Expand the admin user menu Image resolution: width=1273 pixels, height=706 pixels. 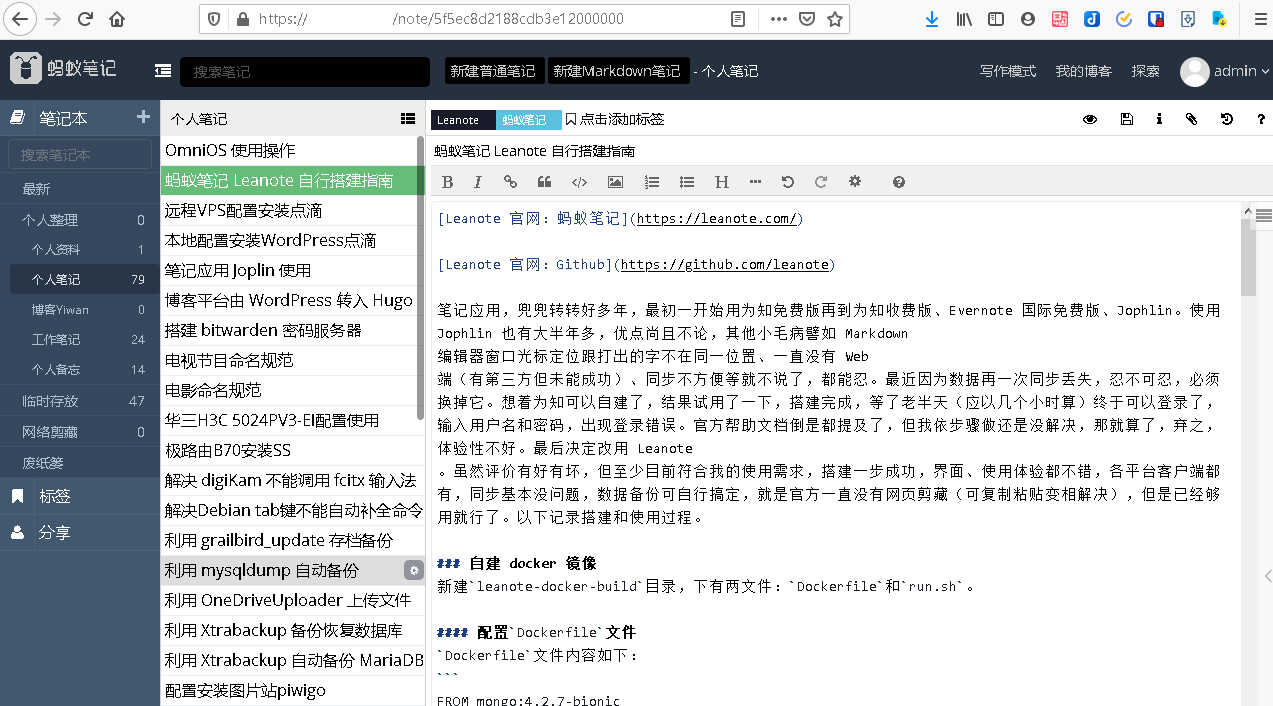point(1225,71)
